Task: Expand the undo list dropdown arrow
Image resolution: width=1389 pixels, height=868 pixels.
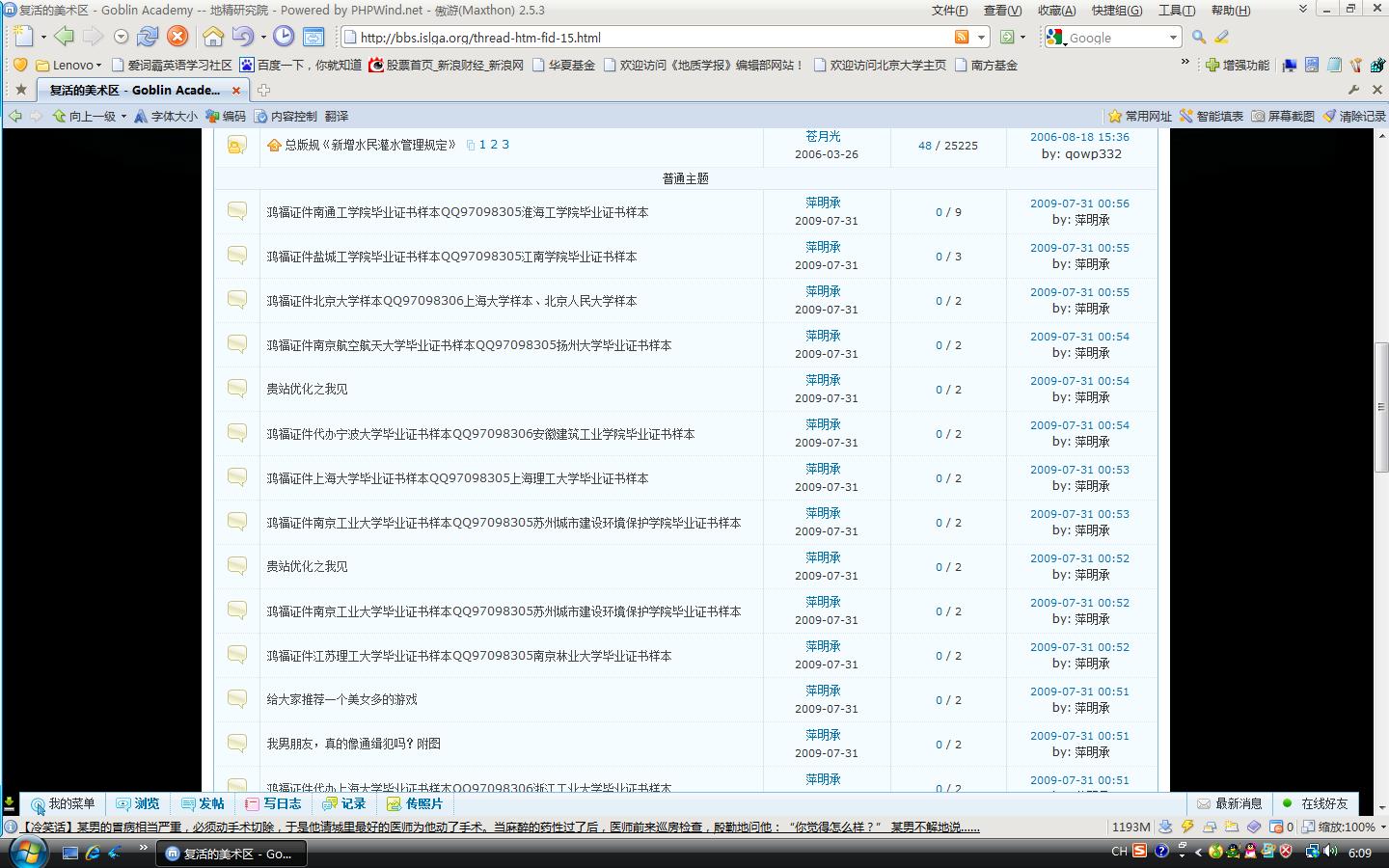Action: tap(262, 38)
